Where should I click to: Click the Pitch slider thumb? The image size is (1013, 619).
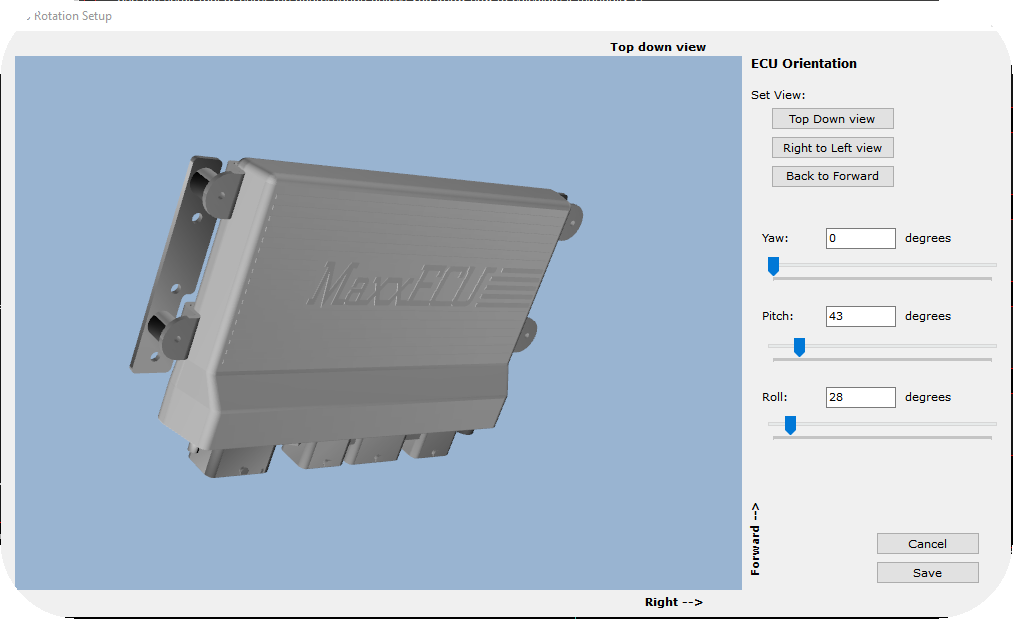point(799,347)
